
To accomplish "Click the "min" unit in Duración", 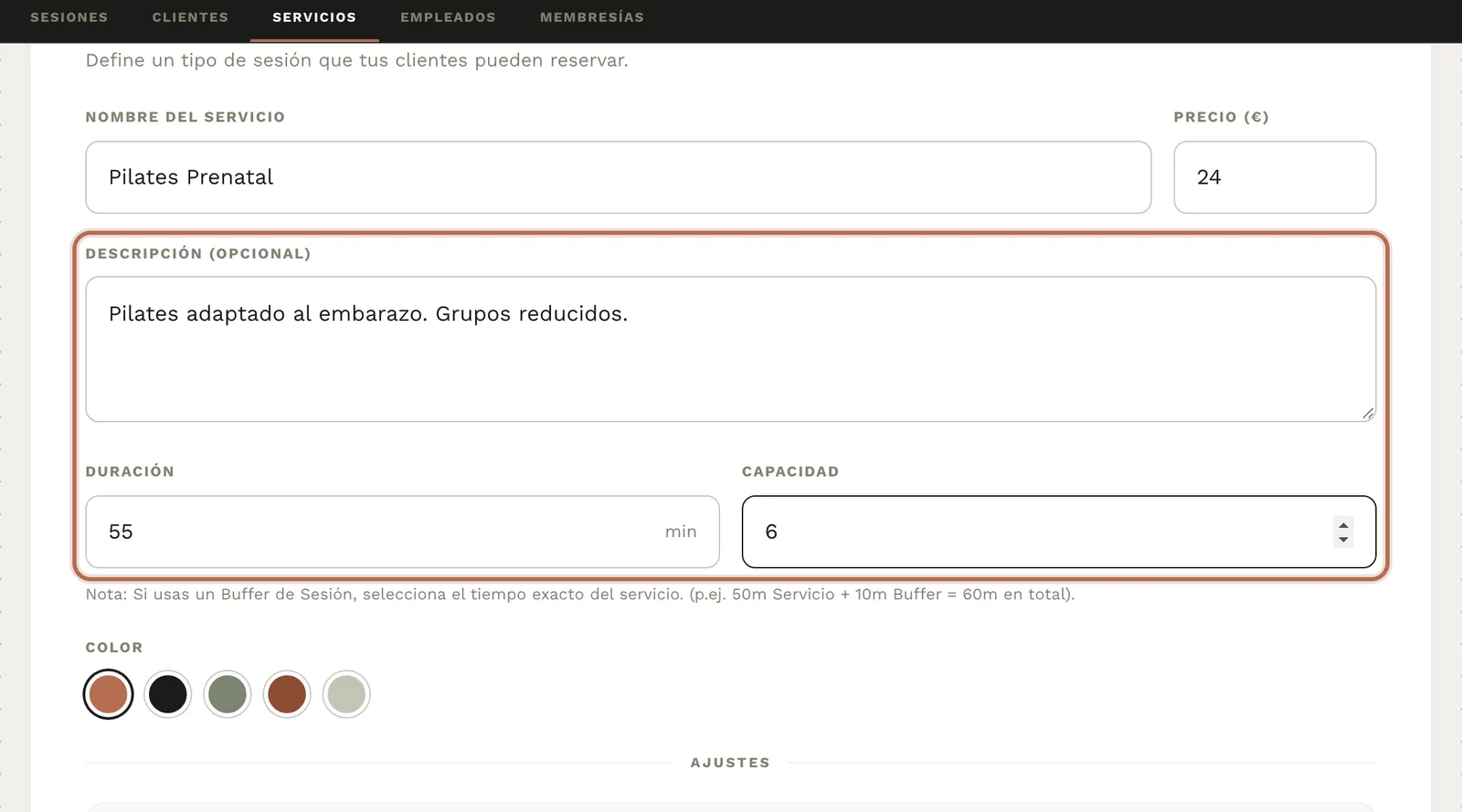I will 681,532.
